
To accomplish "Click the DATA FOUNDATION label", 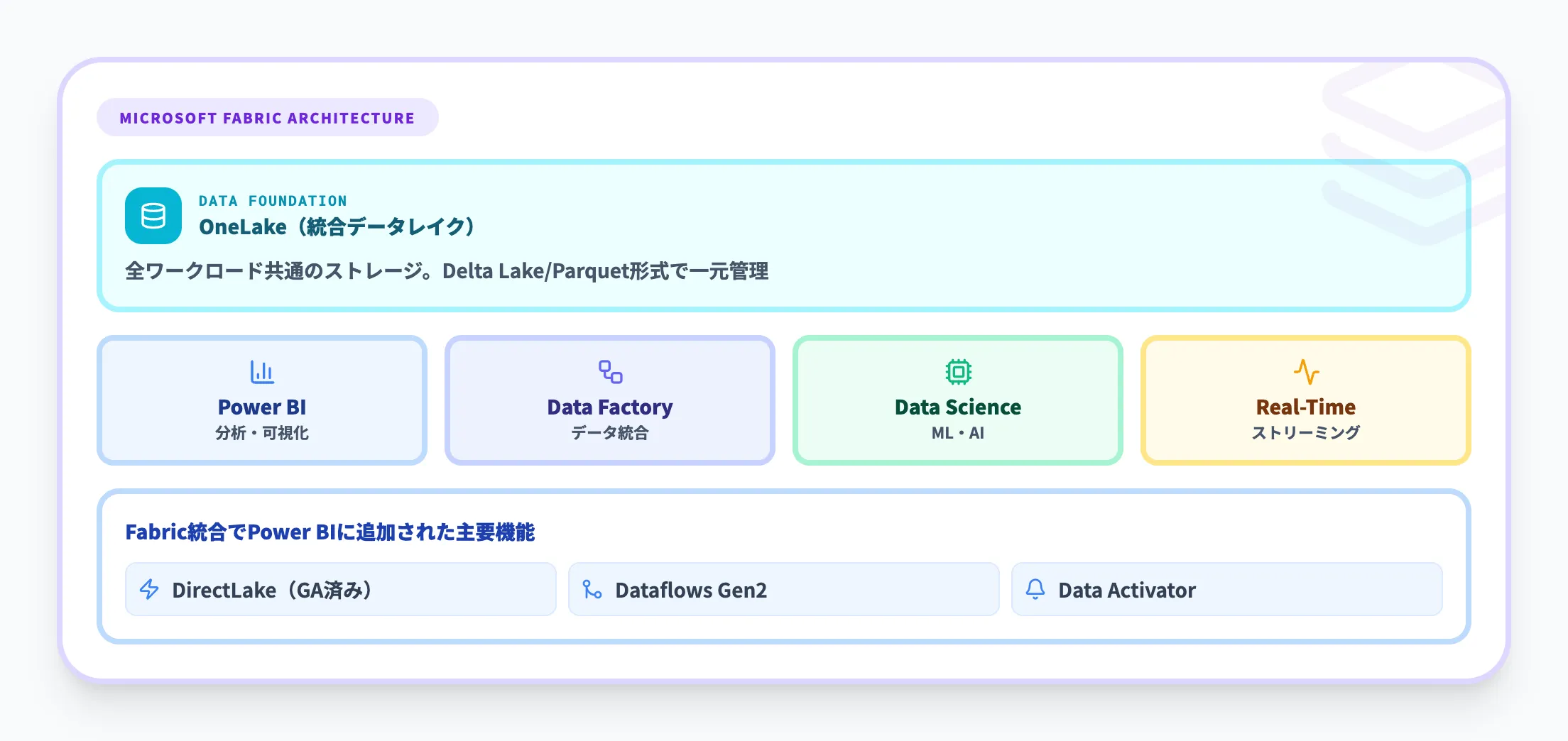I will [273, 202].
